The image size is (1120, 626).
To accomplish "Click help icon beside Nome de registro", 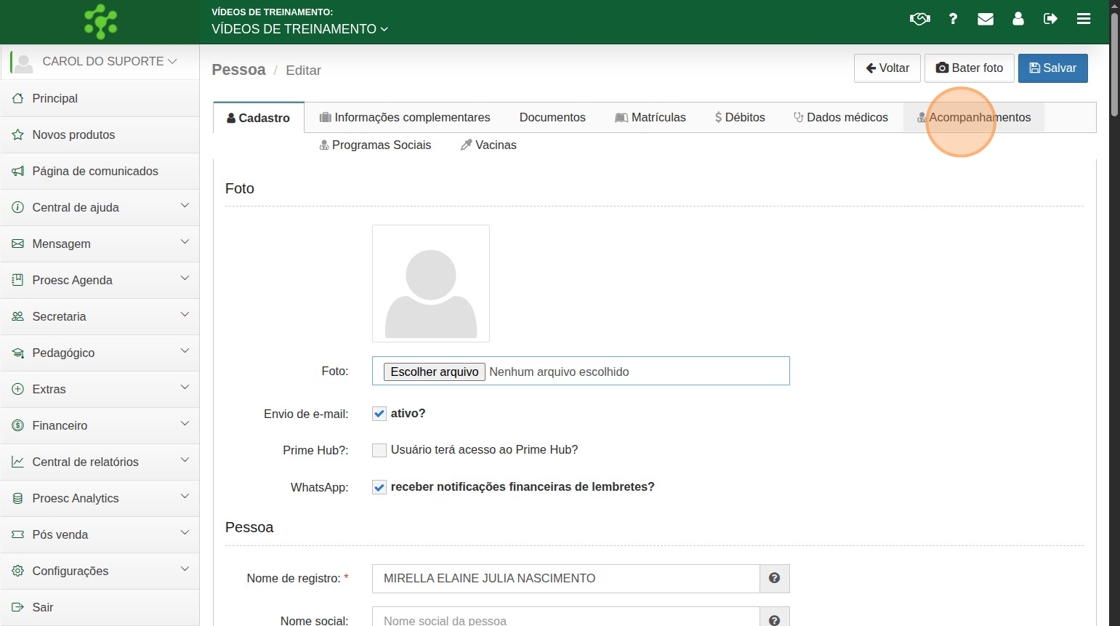I will (774, 578).
